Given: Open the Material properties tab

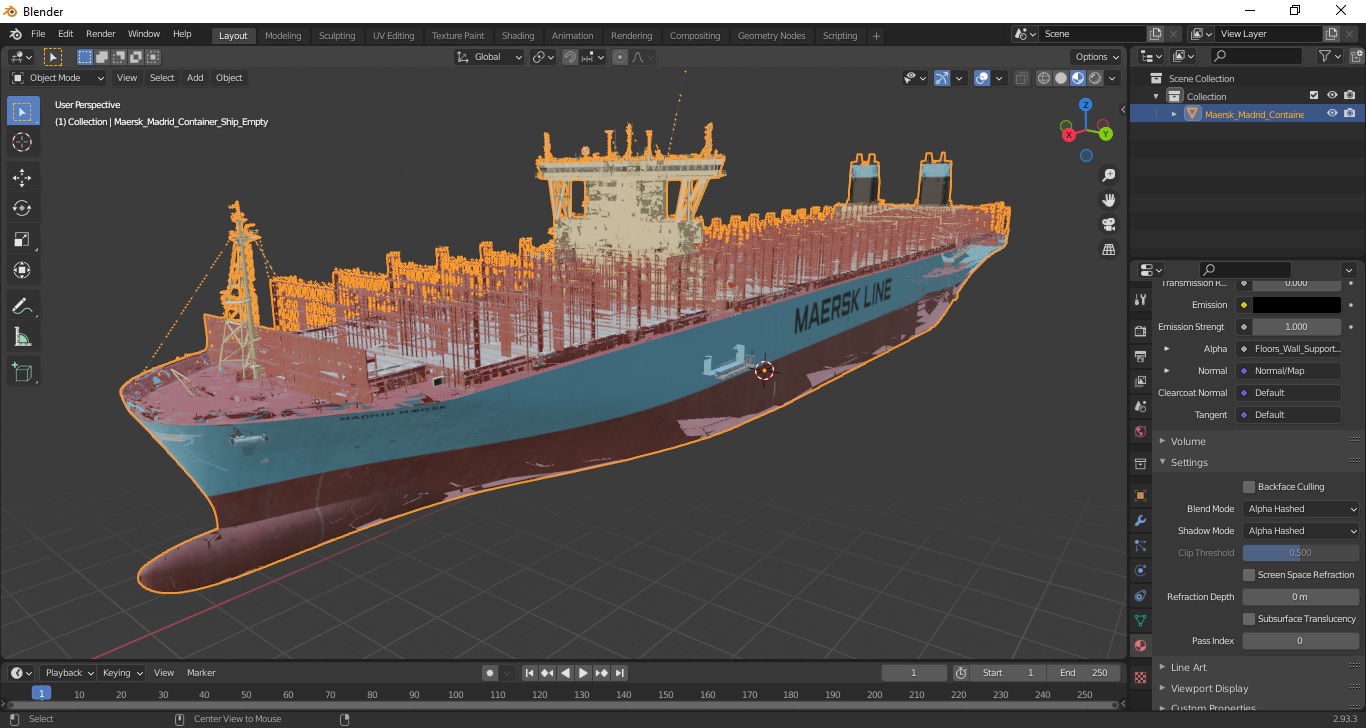Looking at the screenshot, I should [x=1140, y=646].
